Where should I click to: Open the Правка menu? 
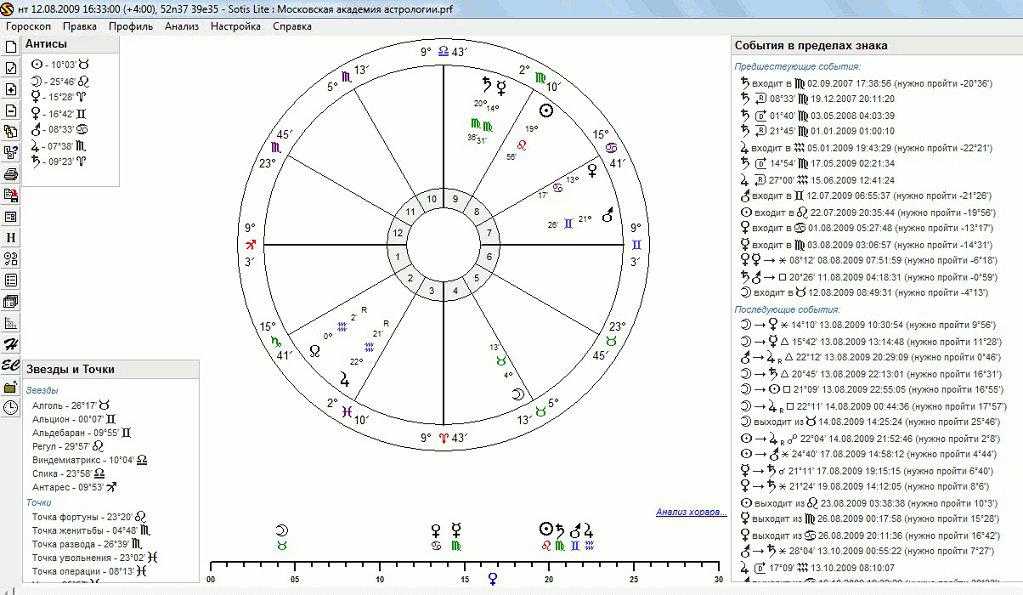[x=80, y=27]
